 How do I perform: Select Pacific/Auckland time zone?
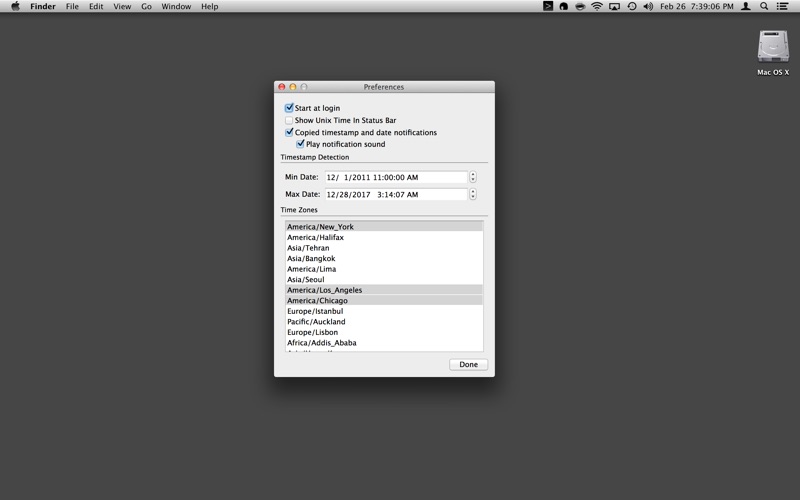pyautogui.click(x=384, y=321)
